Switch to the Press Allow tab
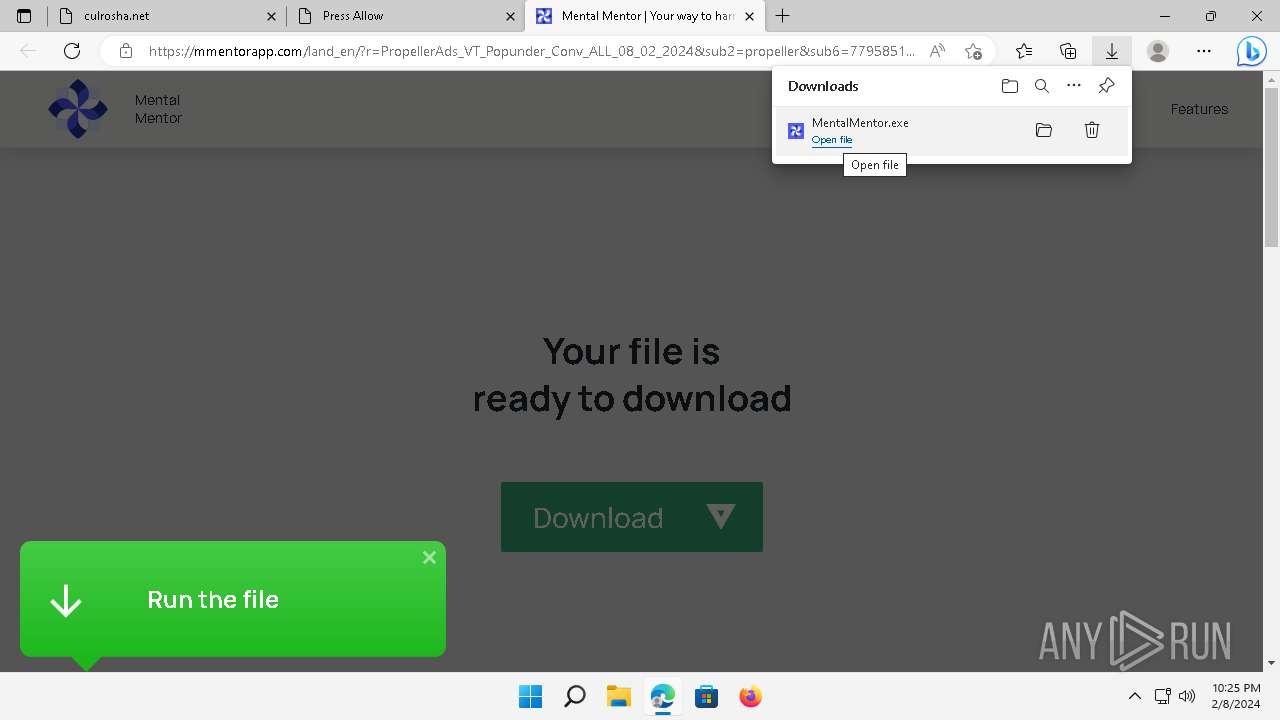This screenshot has height=720, width=1280. (x=406, y=16)
